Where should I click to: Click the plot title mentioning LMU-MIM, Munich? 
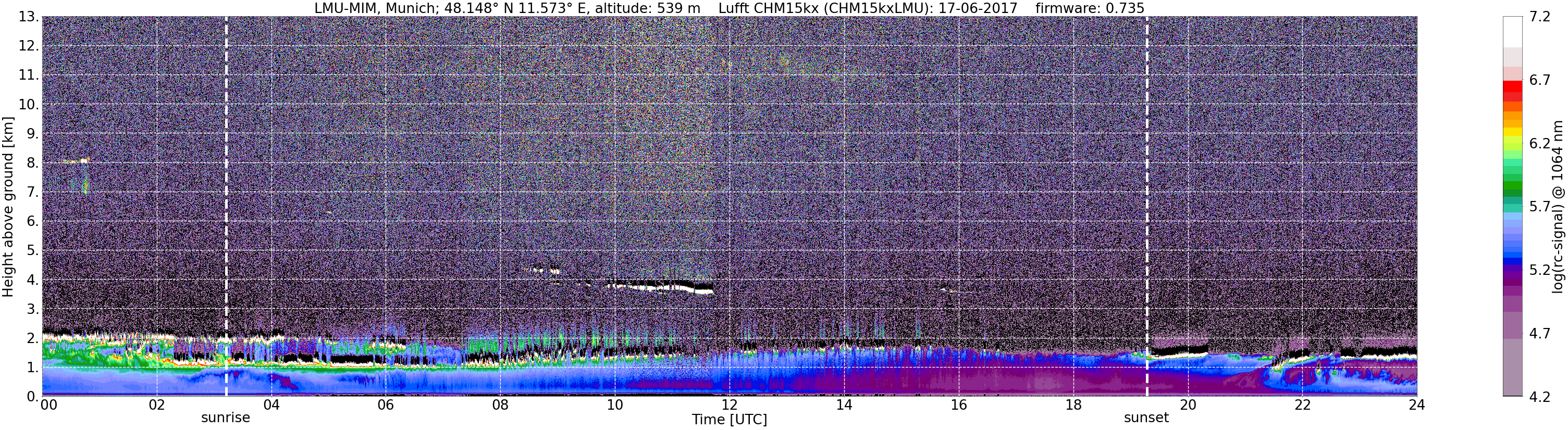(729, 8)
